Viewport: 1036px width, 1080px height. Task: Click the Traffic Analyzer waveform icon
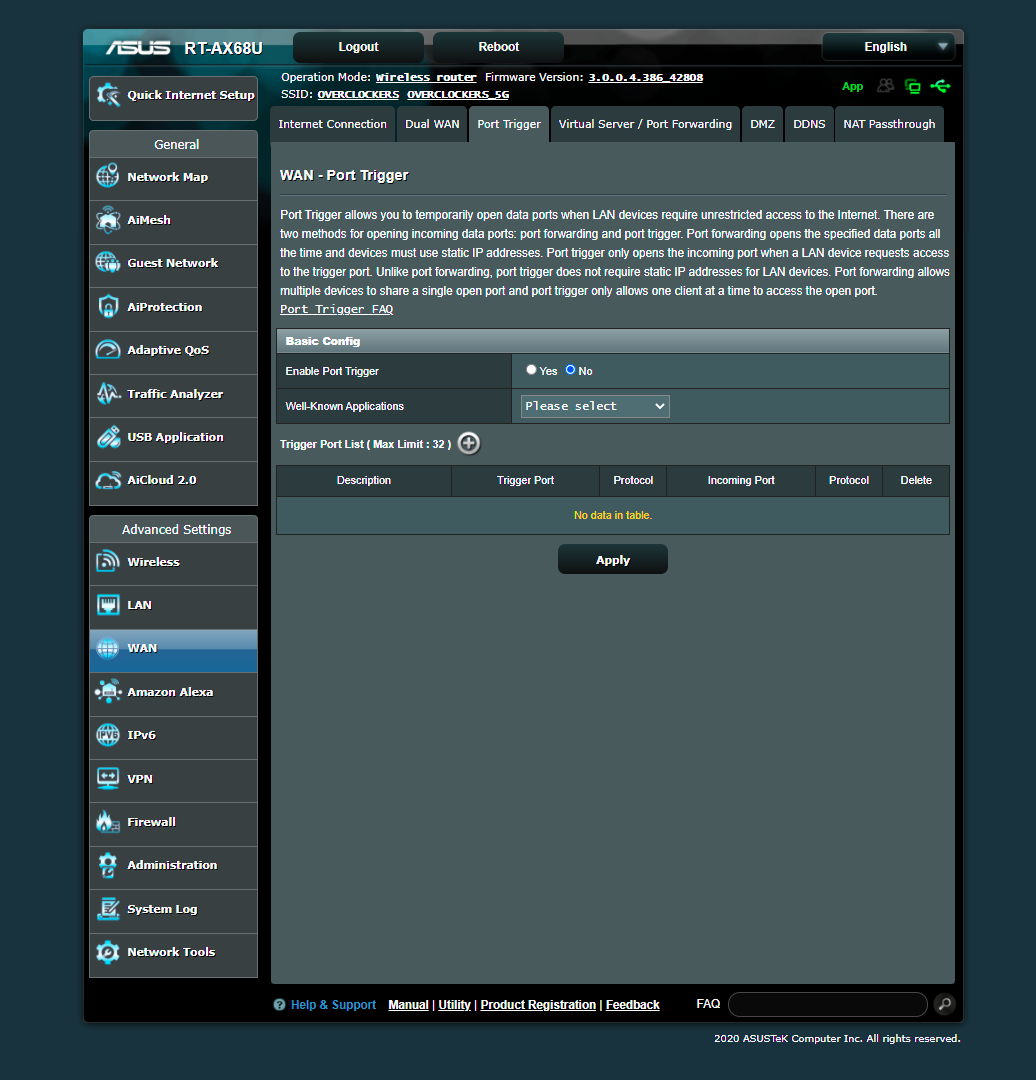pyautogui.click(x=108, y=393)
